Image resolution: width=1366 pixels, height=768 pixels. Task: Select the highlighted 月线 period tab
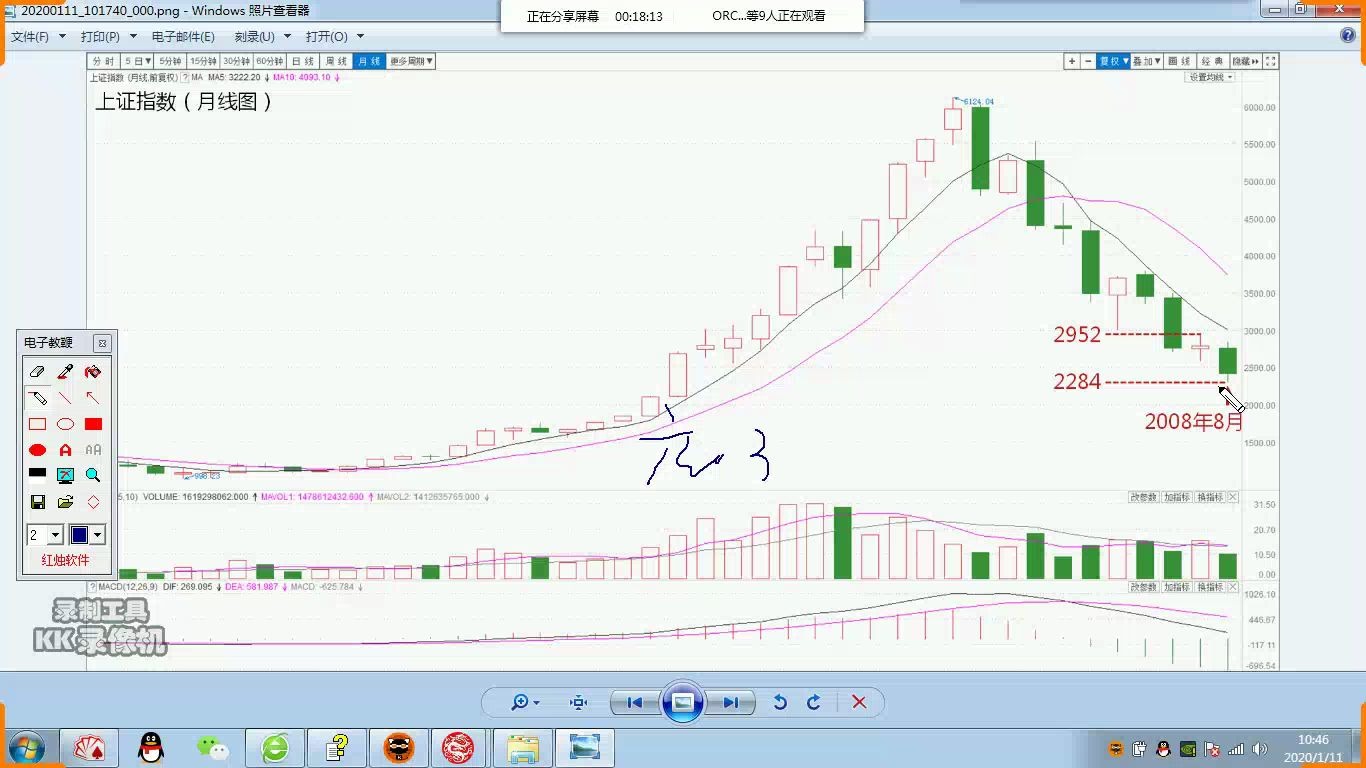click(x=369, y=61)
